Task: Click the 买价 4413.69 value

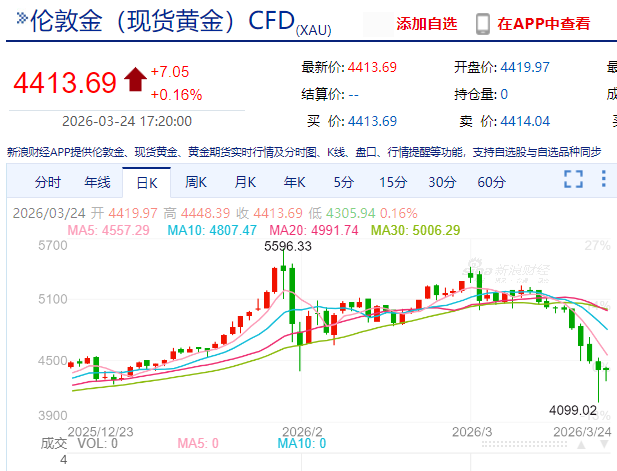Action: pyautogui.click(x=372, y=121)
